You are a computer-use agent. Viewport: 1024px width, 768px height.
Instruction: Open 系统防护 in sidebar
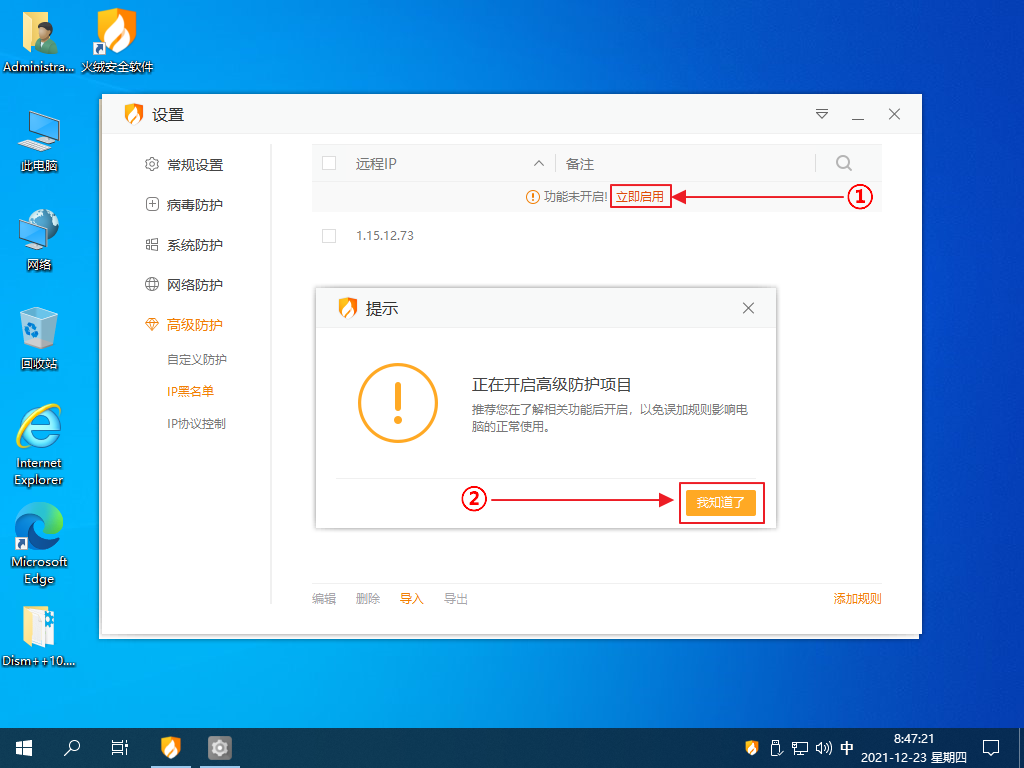pos(184,245)
